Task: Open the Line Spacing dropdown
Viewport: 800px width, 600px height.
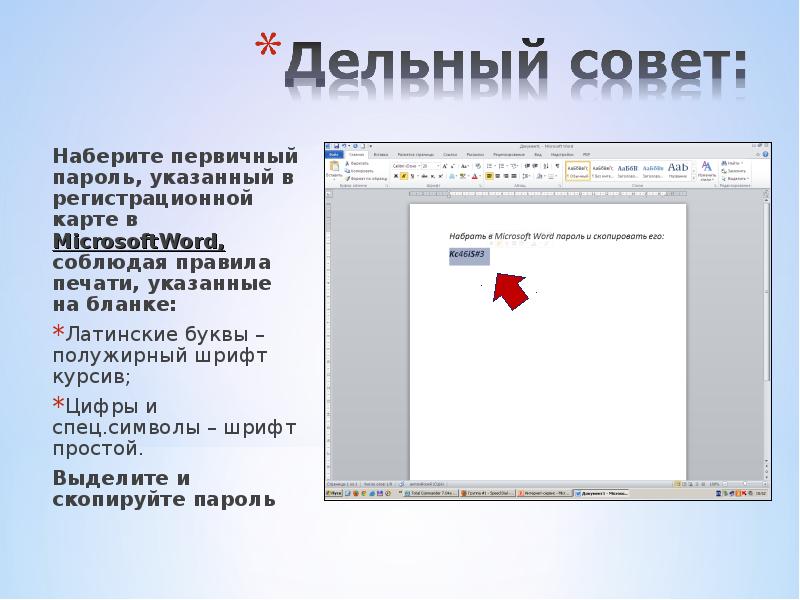Action: [527, 176]
